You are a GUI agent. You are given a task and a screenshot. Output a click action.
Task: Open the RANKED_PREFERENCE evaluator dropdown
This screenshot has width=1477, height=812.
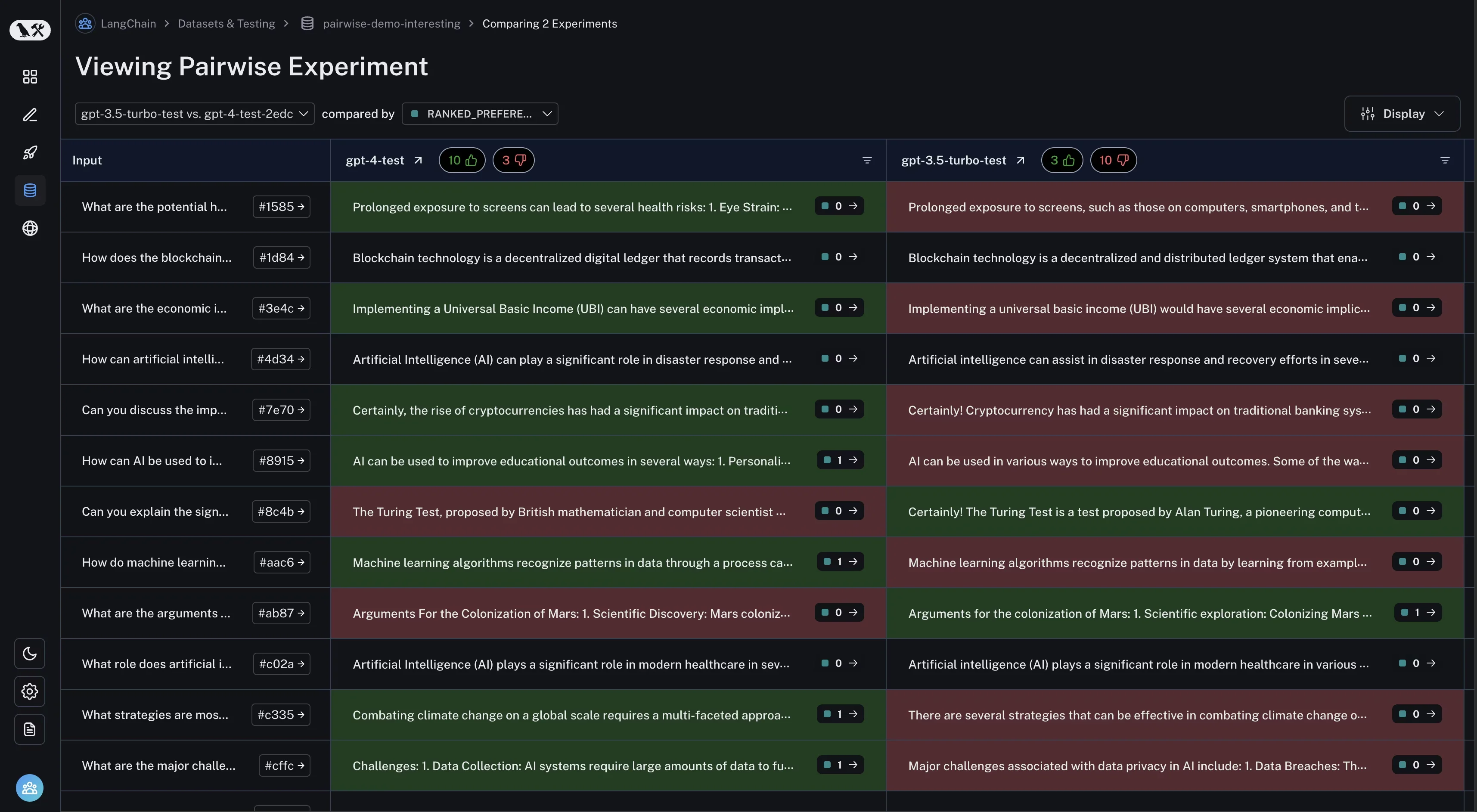[x=480, y=114]
